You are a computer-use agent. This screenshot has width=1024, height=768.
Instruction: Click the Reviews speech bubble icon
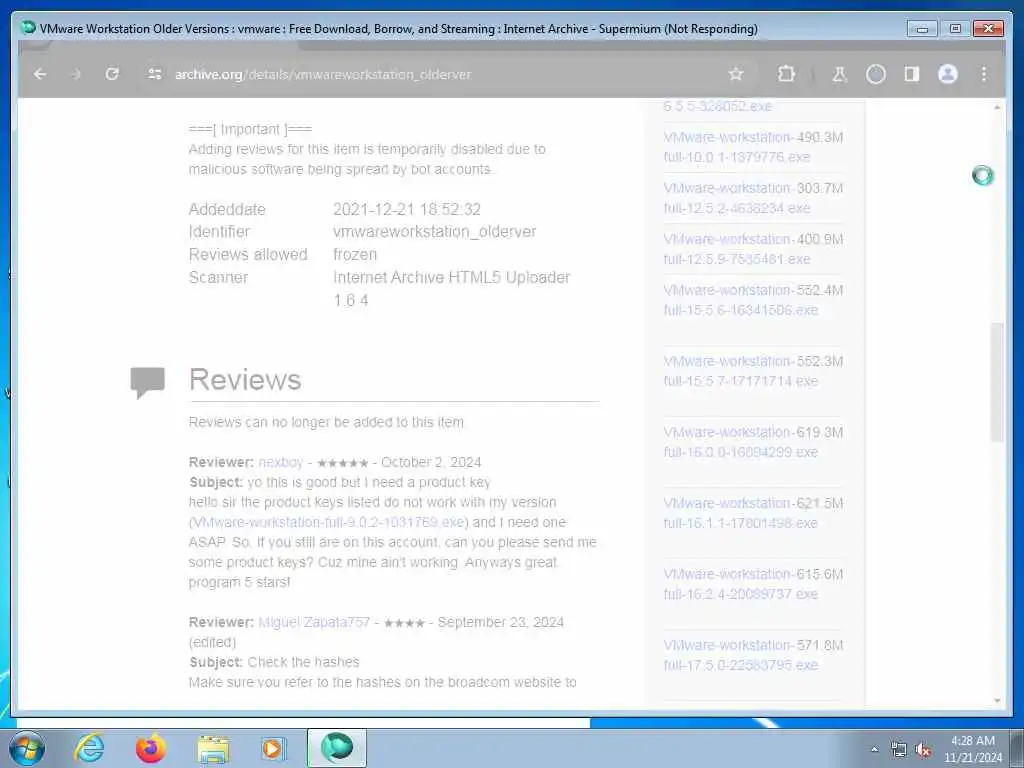pos(148,383)
